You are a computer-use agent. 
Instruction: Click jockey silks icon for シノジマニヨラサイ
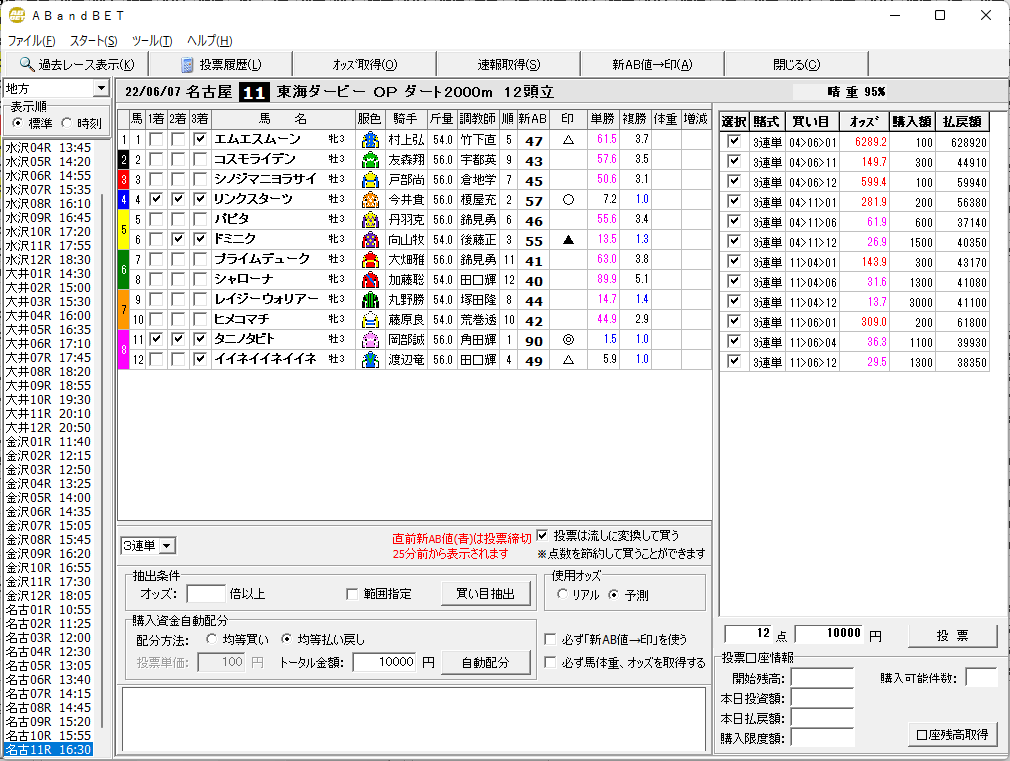[370, 179]
